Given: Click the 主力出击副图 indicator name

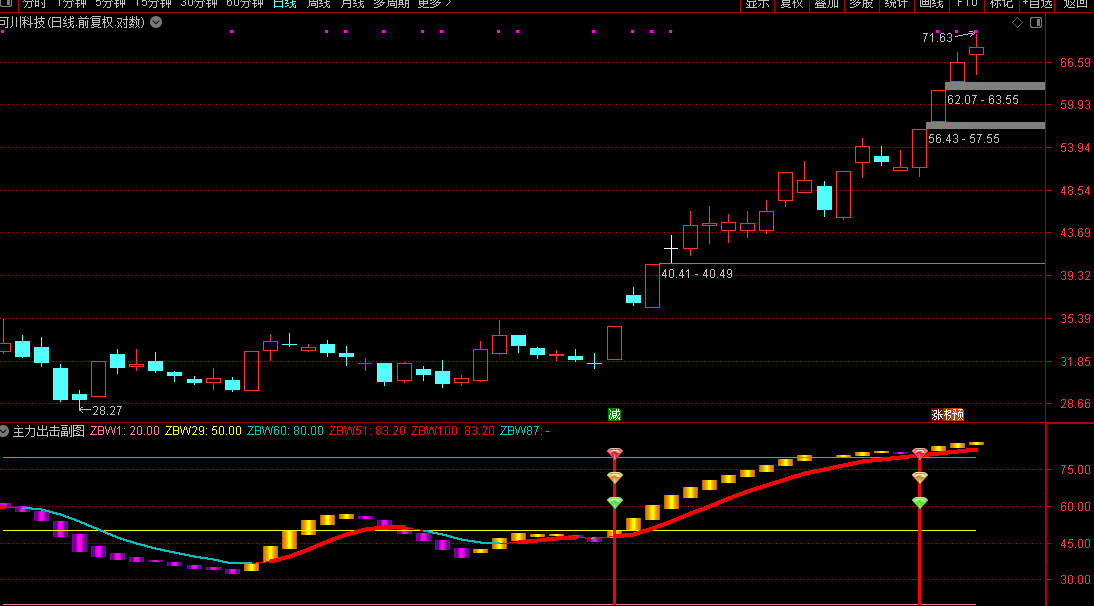Looking at the screenshot, I should coord(48,431).
